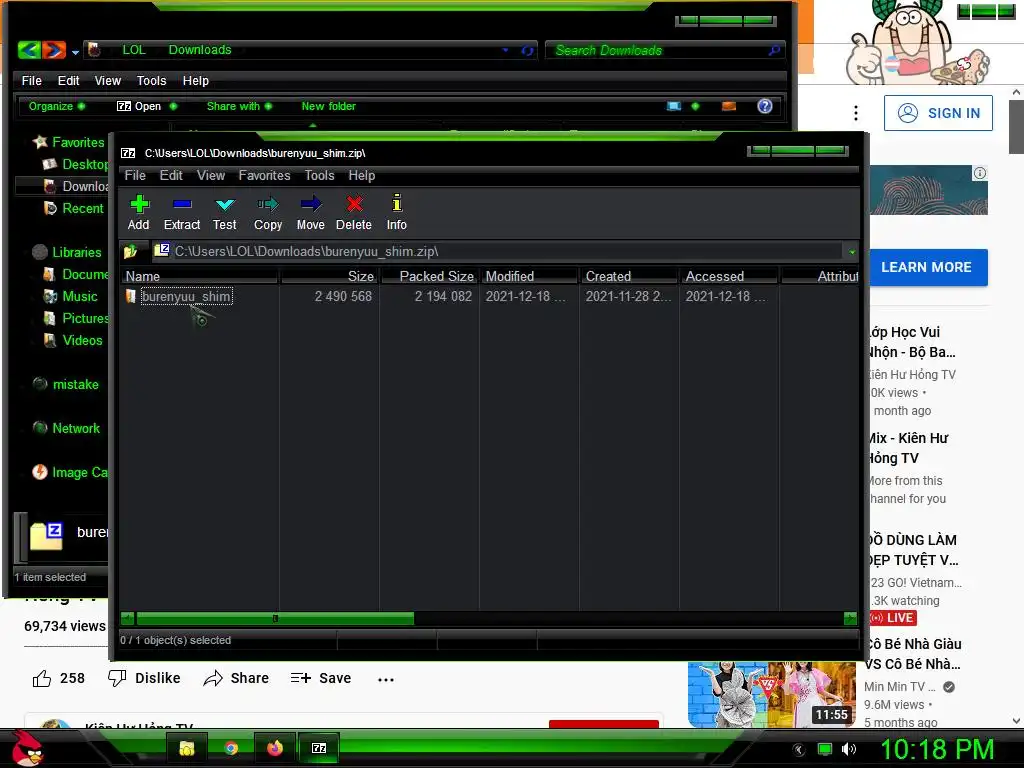
Task: Click the 7-Zip address path field
Action: [x=500, y=251]
